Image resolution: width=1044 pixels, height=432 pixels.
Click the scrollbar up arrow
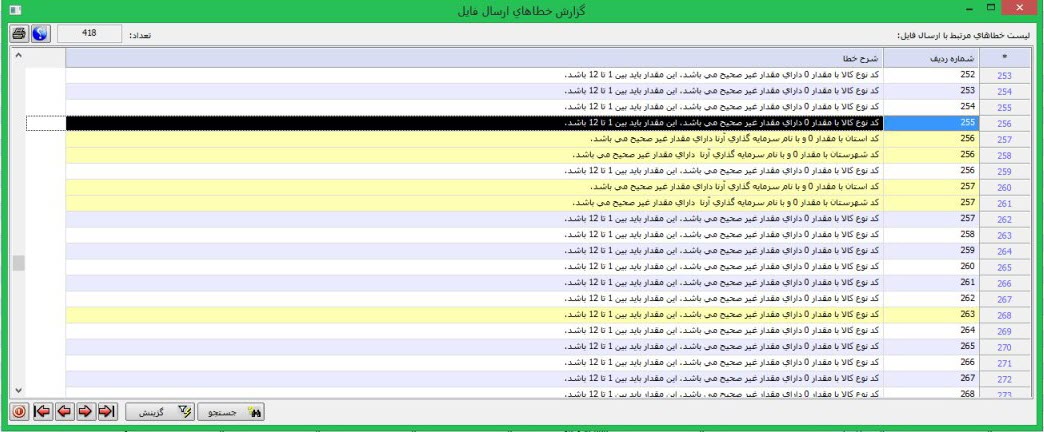19,56
